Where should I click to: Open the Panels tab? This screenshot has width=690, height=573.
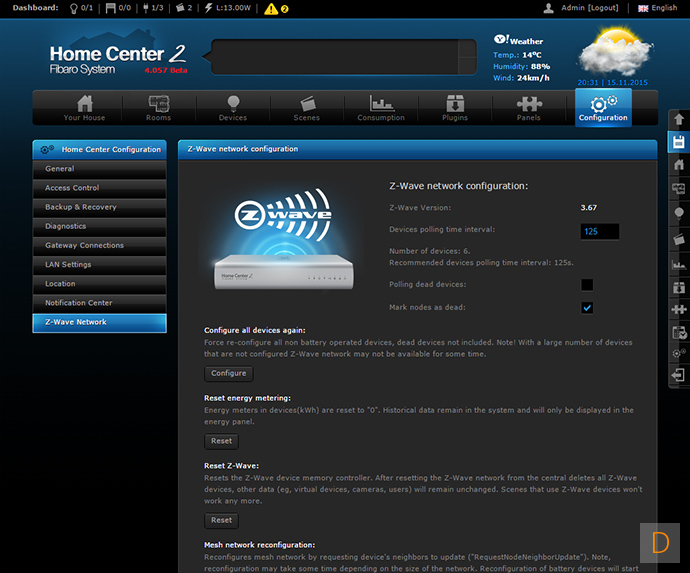click(x=529, y=108)
